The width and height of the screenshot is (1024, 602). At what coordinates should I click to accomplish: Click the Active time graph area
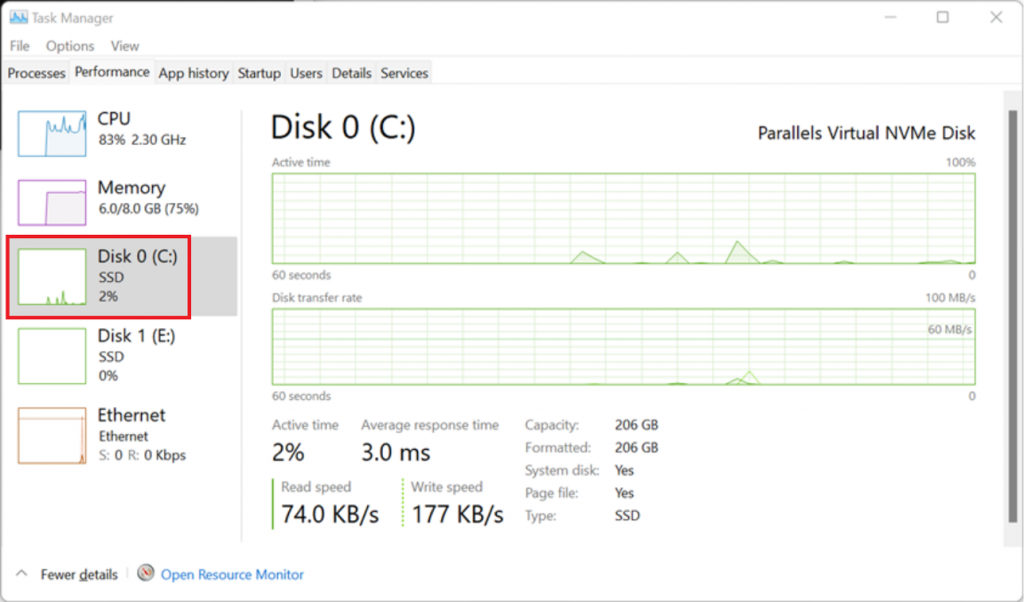pos(623,218)
